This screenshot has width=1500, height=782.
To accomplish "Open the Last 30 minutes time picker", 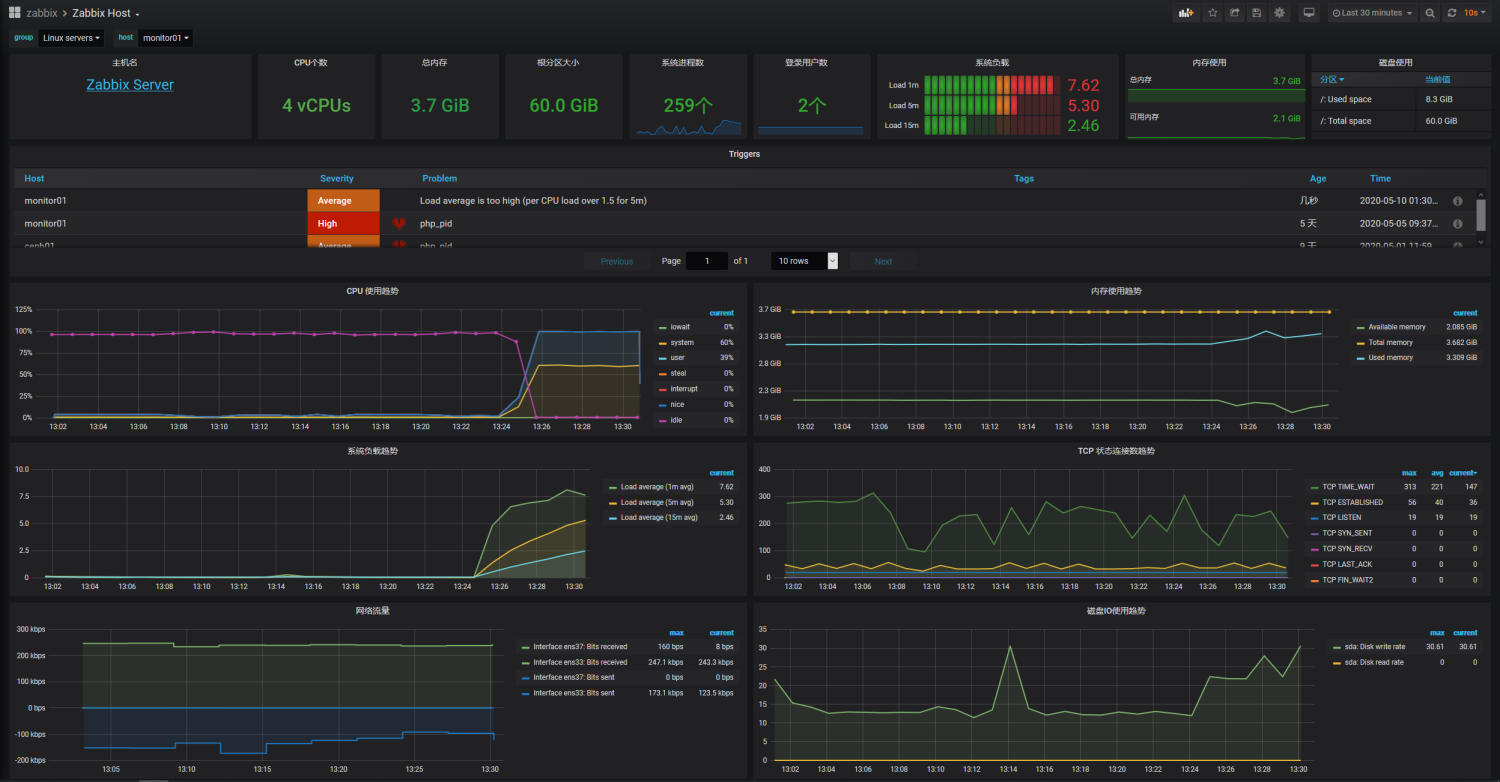I will click(x=1372, y=13).
